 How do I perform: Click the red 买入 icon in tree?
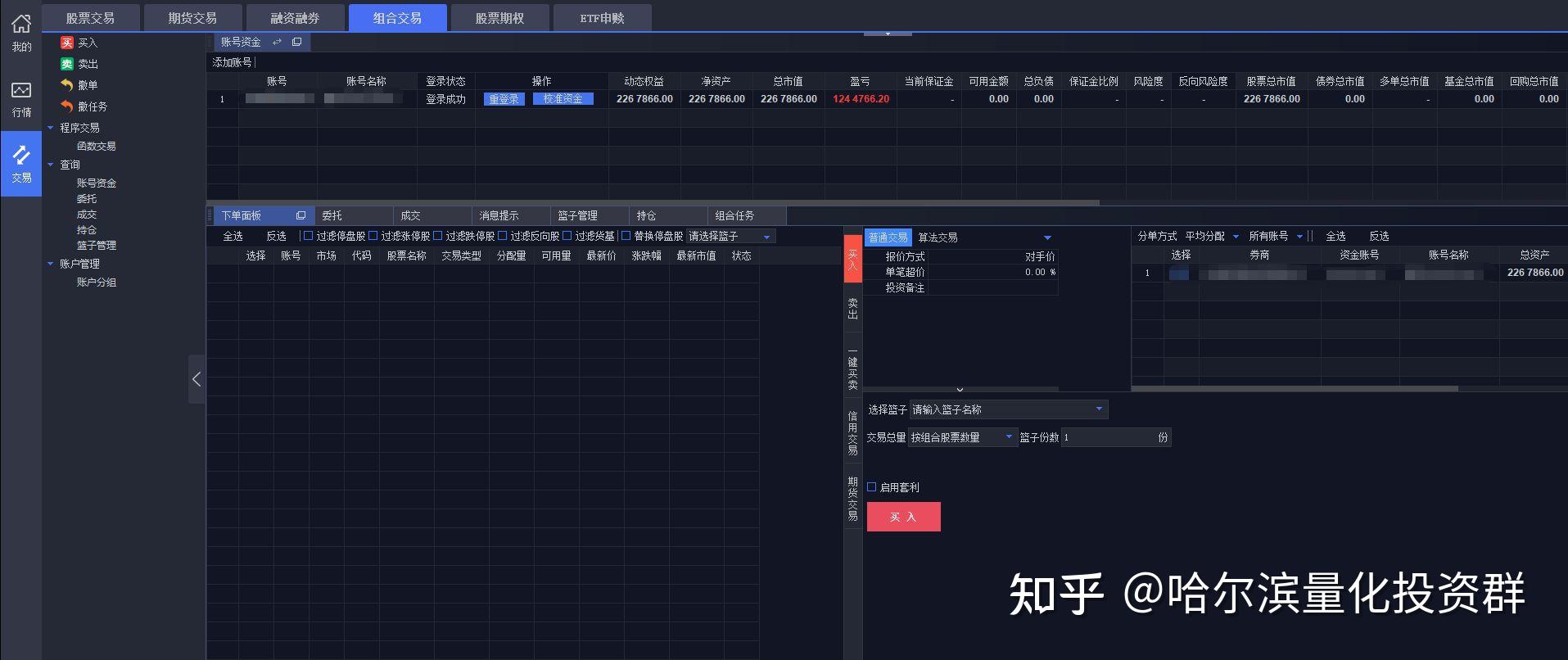(67, 43)
